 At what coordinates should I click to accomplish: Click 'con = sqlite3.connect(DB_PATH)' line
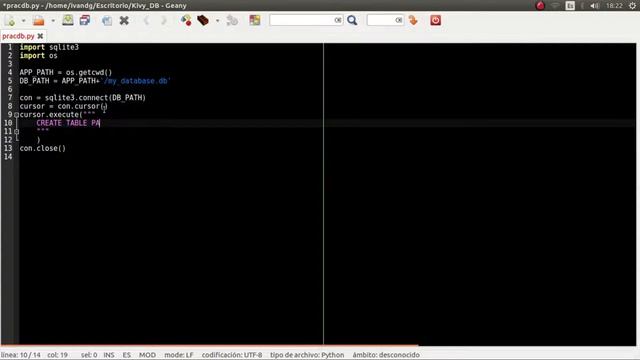click(82, 98)
